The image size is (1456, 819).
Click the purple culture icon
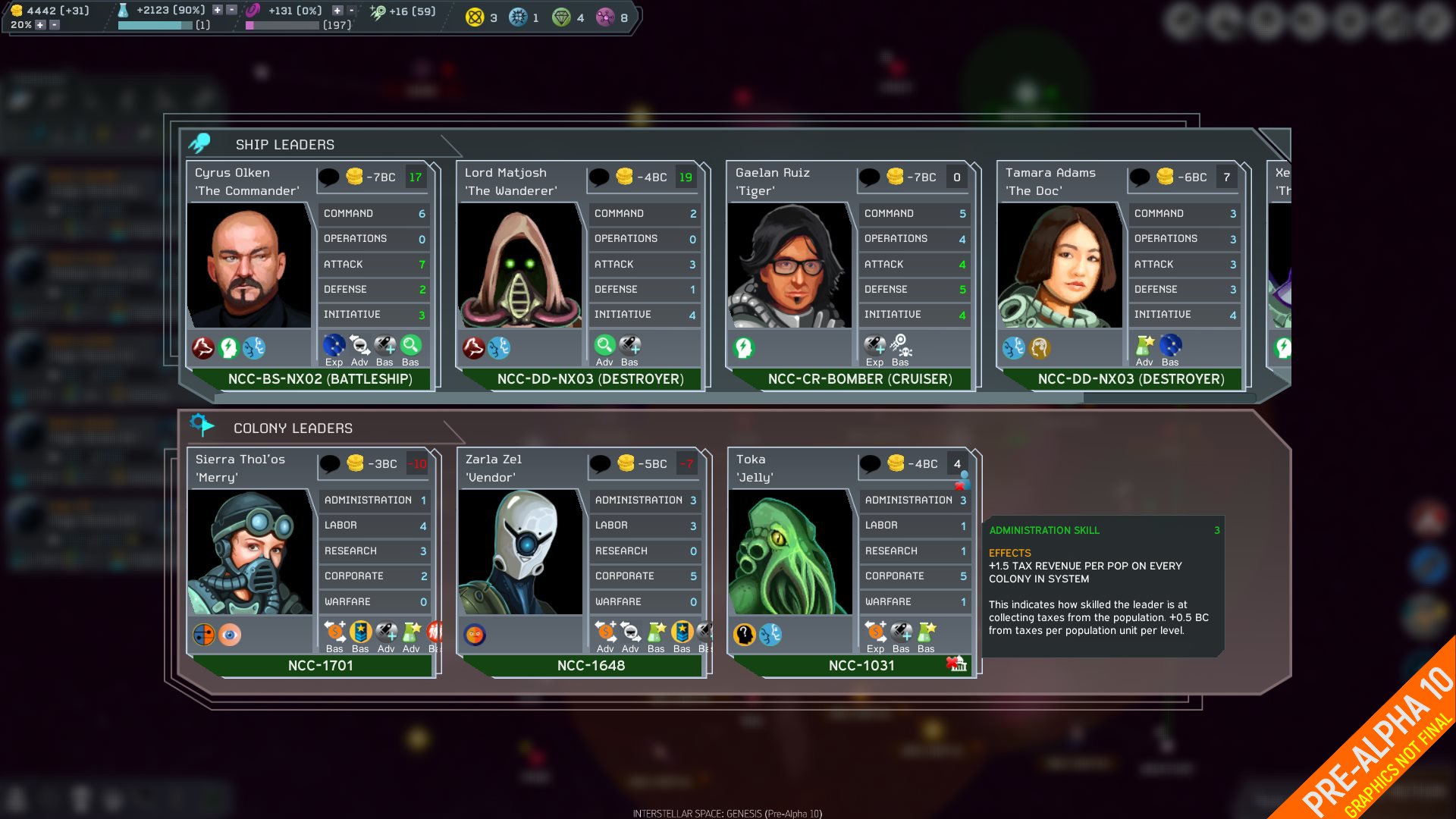253,11
